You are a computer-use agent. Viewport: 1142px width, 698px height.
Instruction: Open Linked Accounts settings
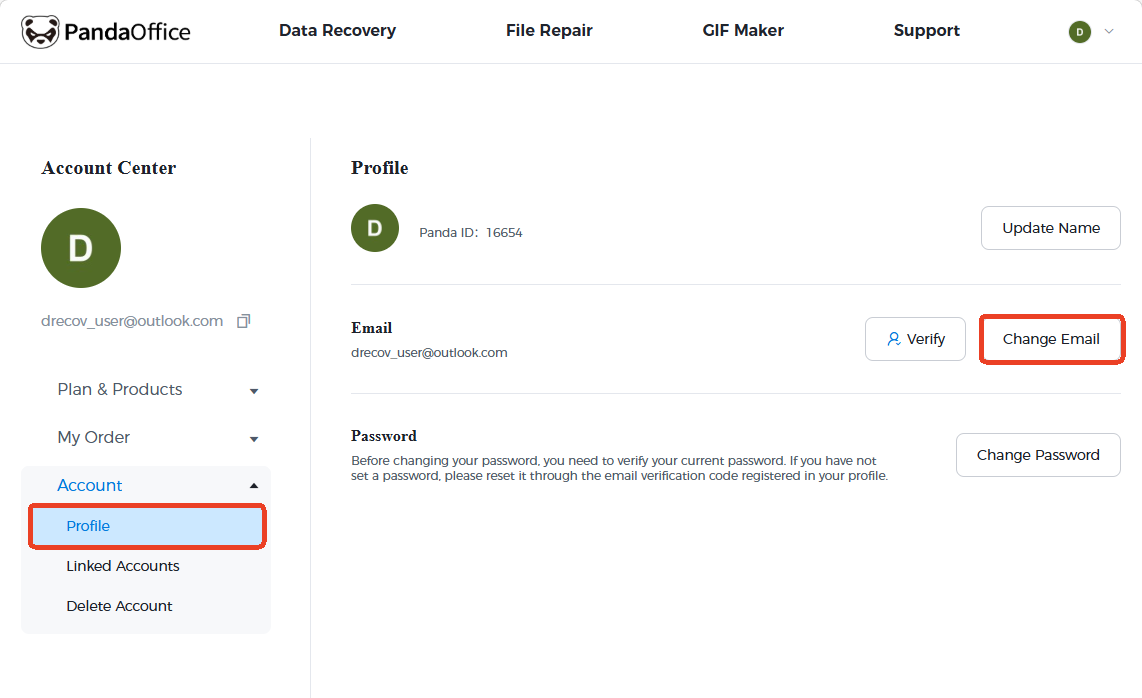click(123, 566)
